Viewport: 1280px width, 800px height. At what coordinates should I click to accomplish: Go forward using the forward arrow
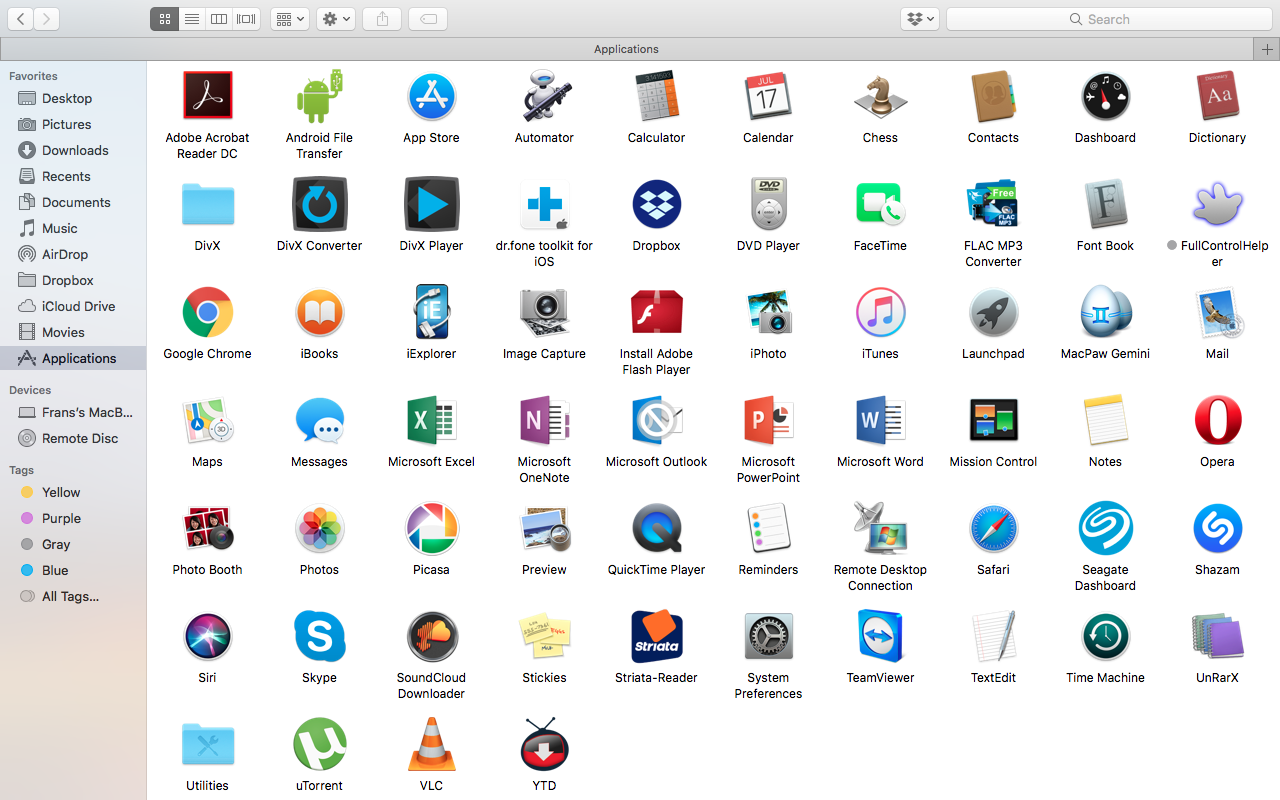click(46, 19)
